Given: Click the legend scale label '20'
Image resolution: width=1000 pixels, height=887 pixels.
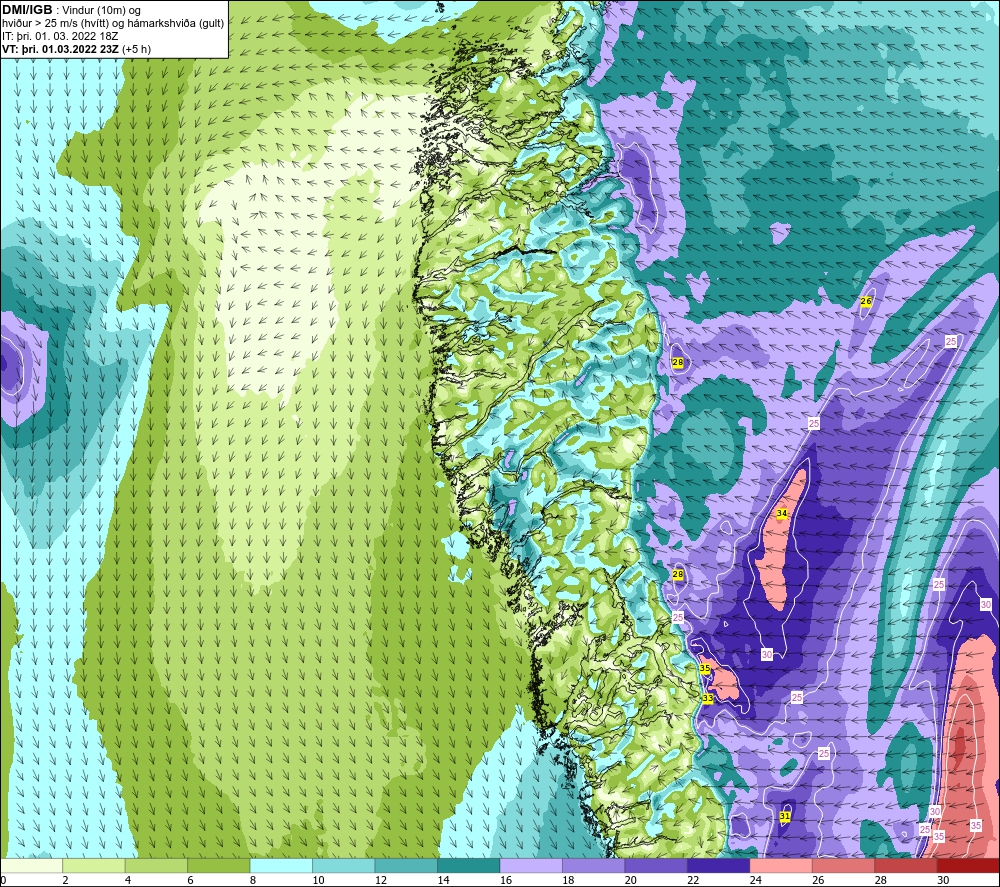Looking at the screenshot, I should pyautogui.click(x=631, y=880).
